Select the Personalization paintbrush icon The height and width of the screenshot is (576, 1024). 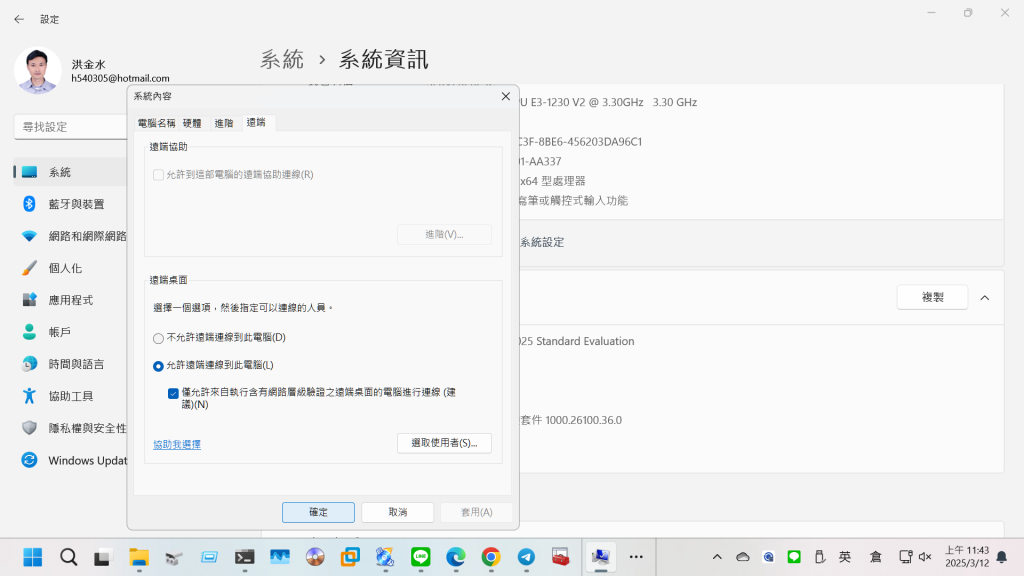coord(29,268)
